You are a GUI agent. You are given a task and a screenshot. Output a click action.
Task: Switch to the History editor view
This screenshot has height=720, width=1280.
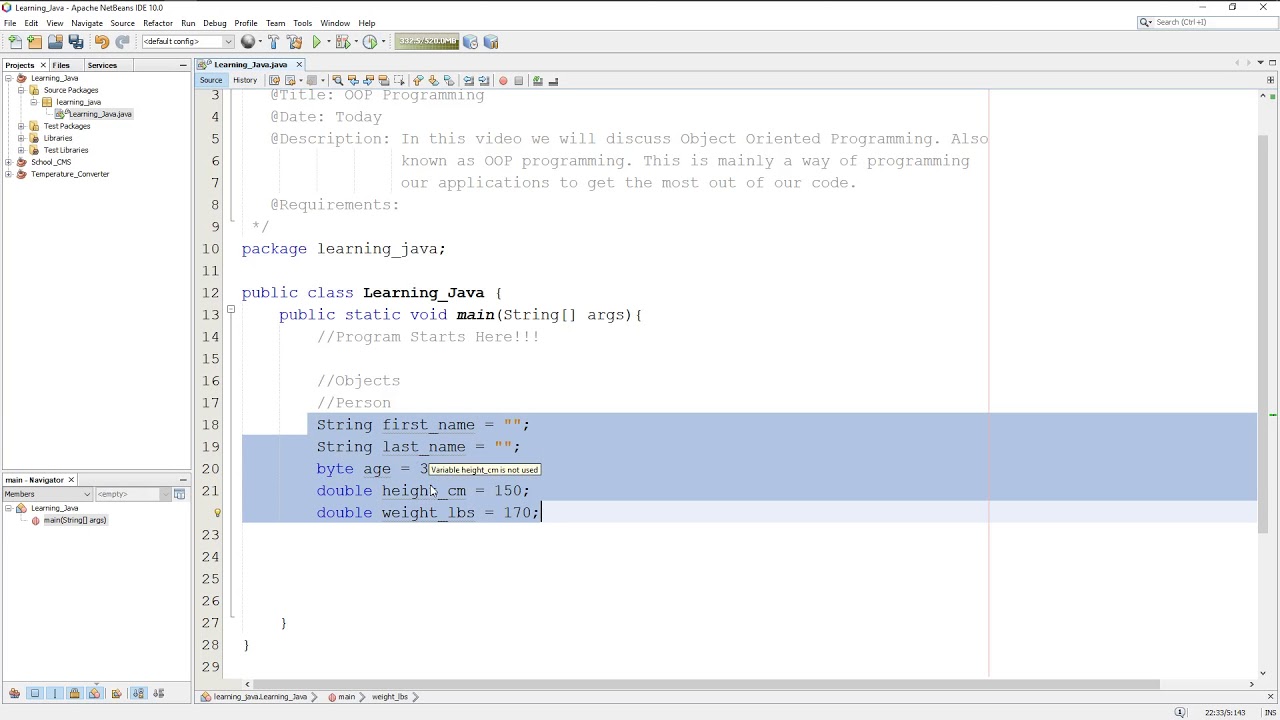click(x=245, y=80)
